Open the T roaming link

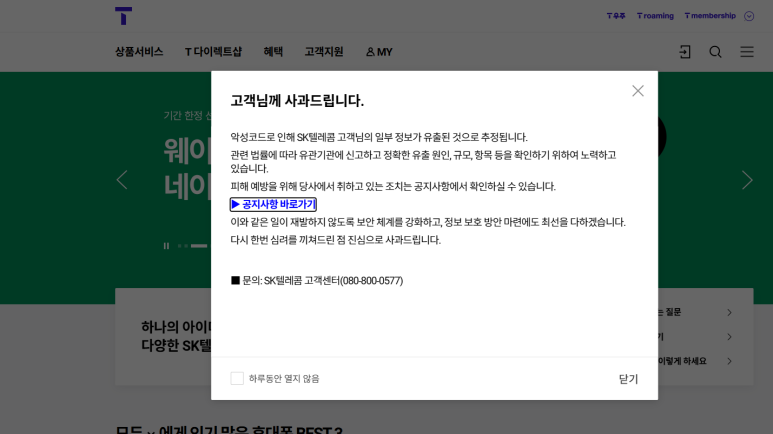click(x=655, y=16)
